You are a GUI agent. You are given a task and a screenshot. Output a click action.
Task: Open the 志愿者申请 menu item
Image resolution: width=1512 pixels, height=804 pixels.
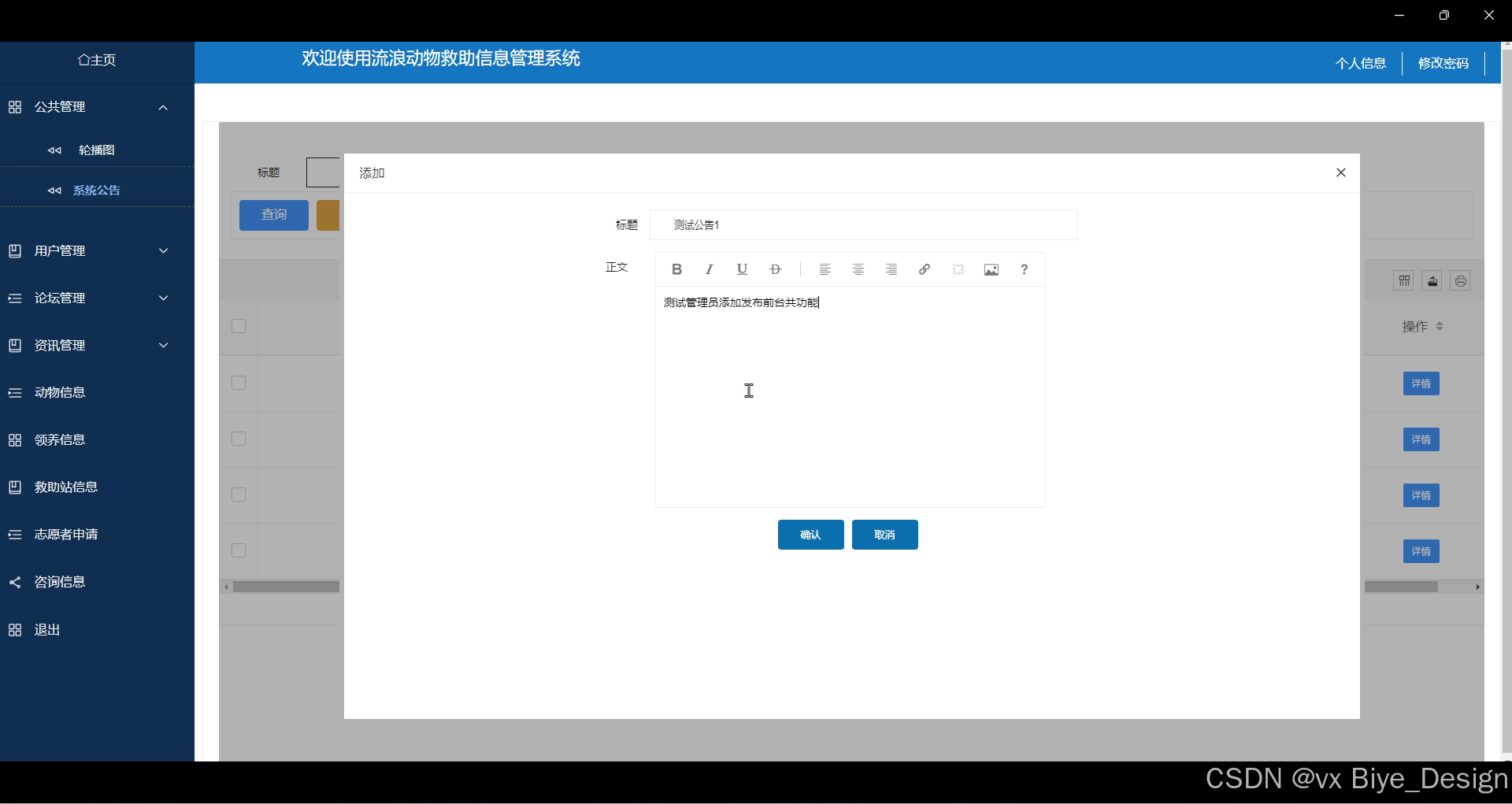coord(97,534)
